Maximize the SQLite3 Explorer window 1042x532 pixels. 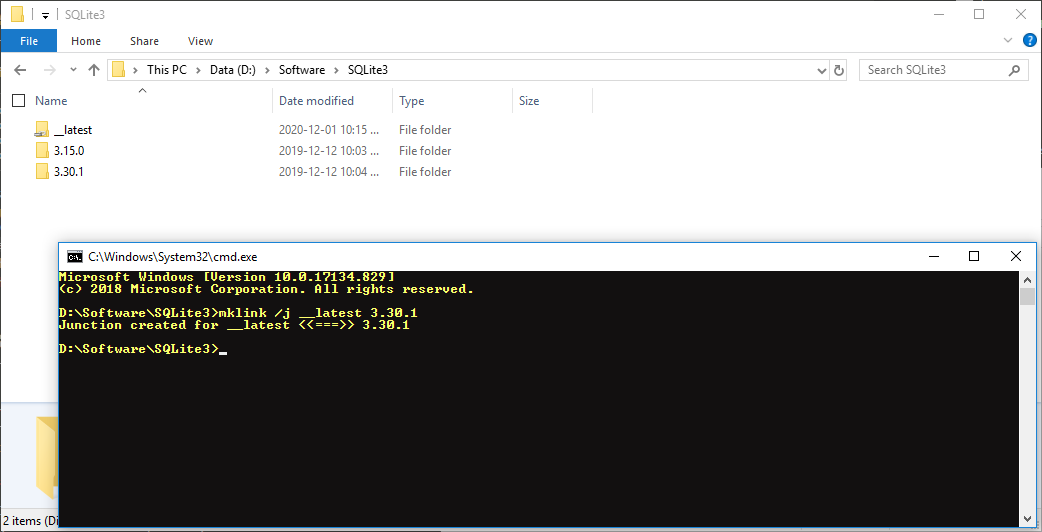tap(979, 14)
